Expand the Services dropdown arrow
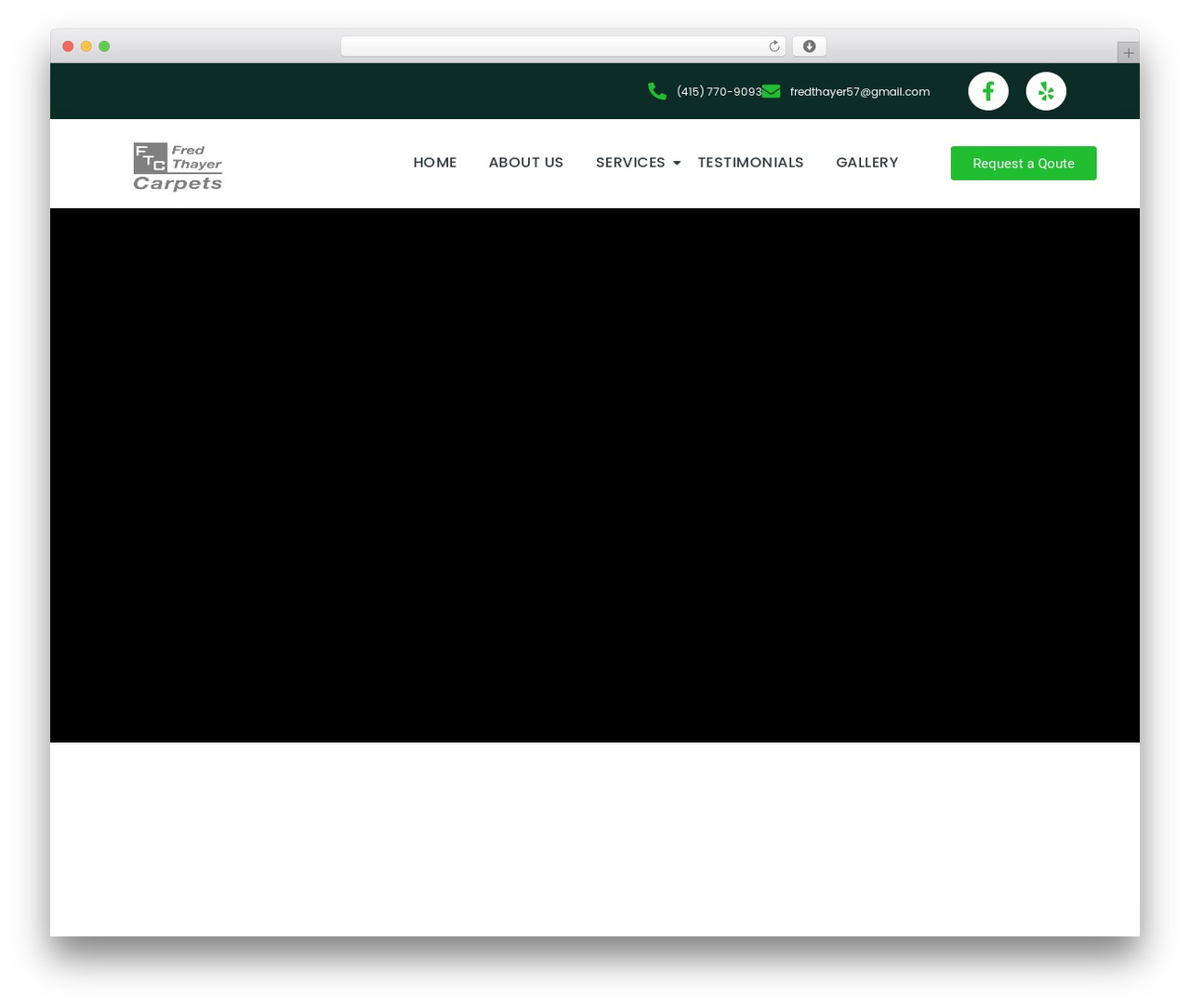Viewport: 1190px width, 1008px height. [x=677, y=164]
